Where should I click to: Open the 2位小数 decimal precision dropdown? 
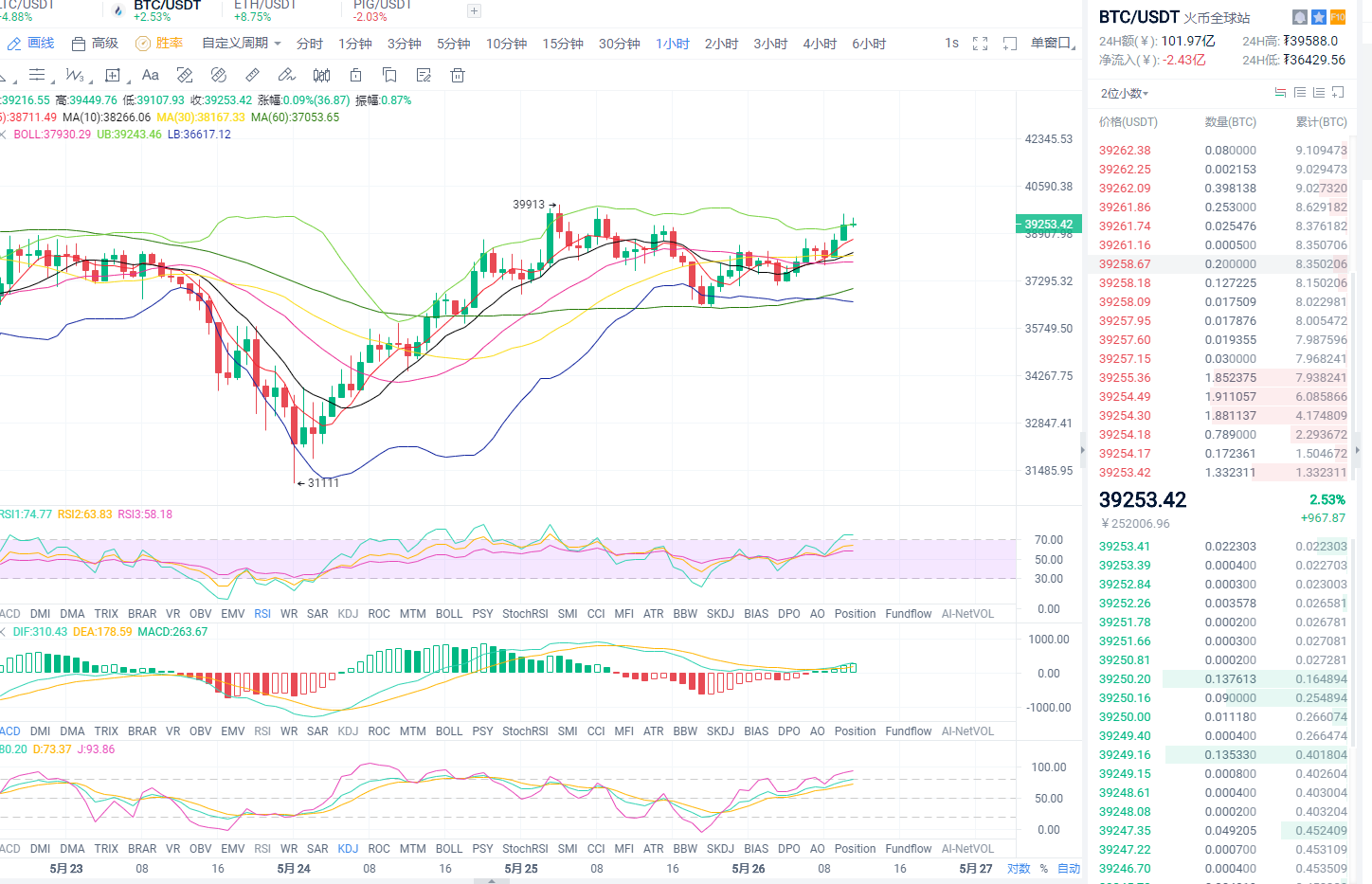pyautogui.click(x=1125, y=93)
